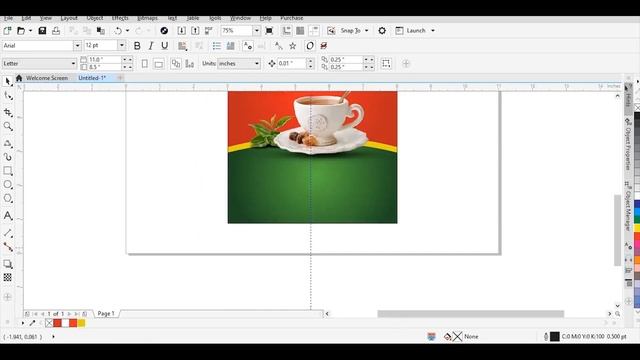Open the Options gear icon
640x360 pixels.
pyautogui.click(x=382, y=31)
